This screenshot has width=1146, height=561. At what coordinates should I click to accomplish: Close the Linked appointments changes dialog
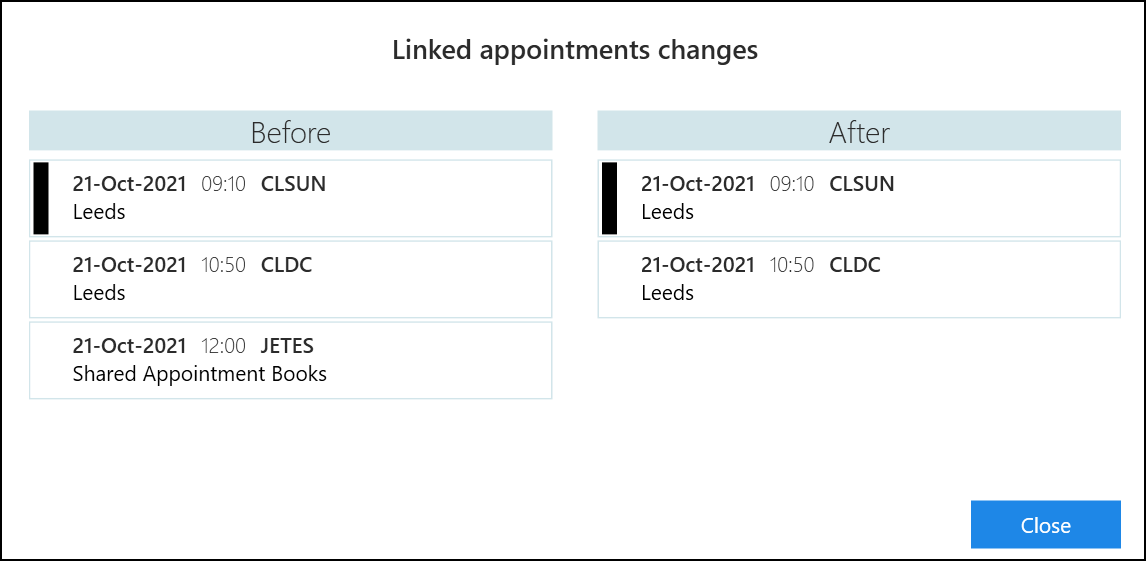coord(1045,525)
